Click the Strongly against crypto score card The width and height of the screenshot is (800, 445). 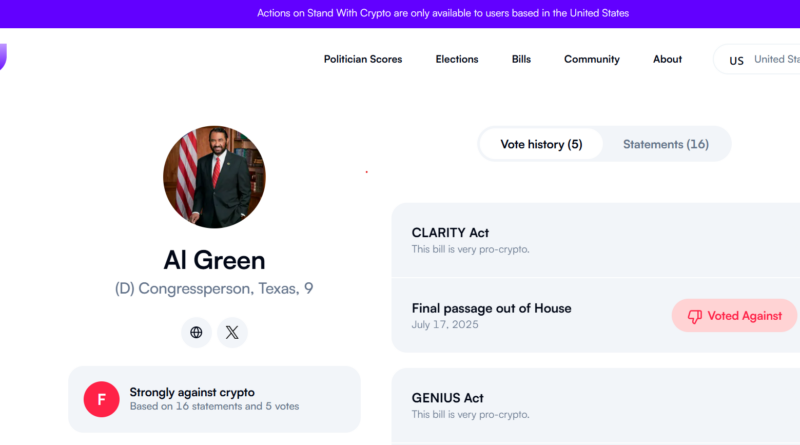tap(214, 399)
